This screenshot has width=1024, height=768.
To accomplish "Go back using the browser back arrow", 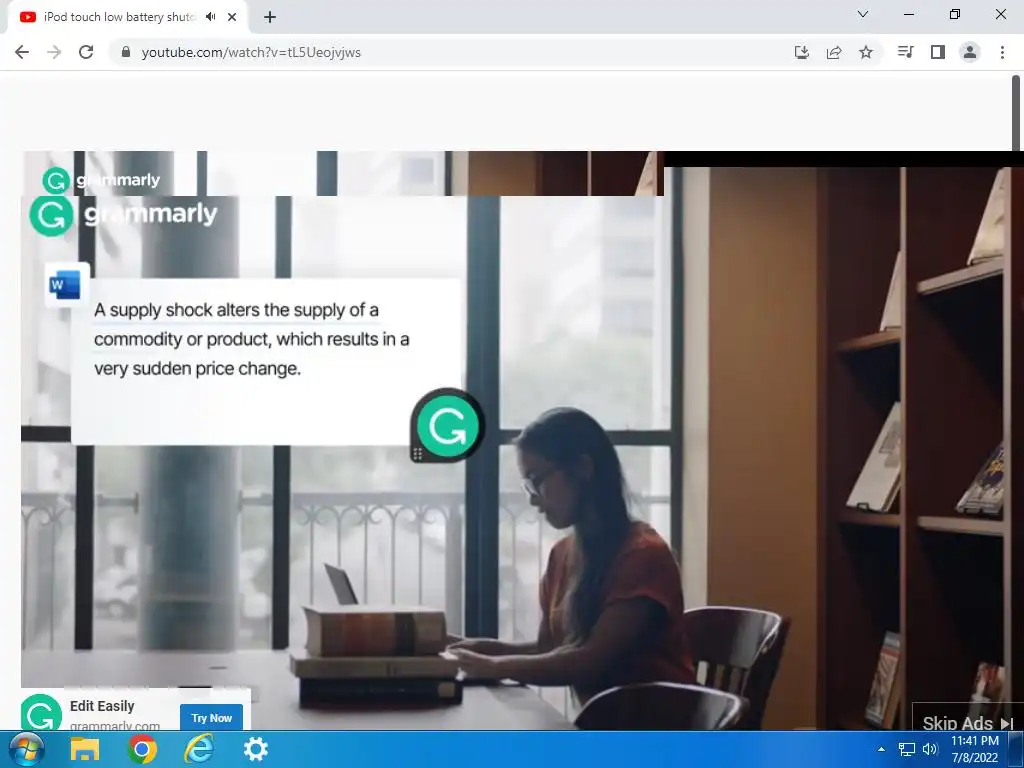I will (22, 52).
